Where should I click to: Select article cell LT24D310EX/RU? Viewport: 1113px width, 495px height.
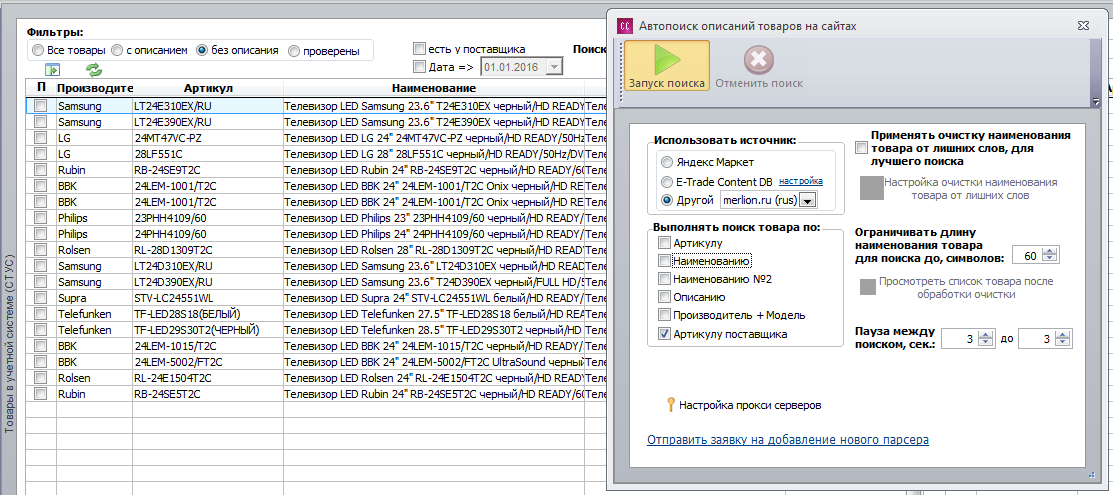(x=208, y=266)
